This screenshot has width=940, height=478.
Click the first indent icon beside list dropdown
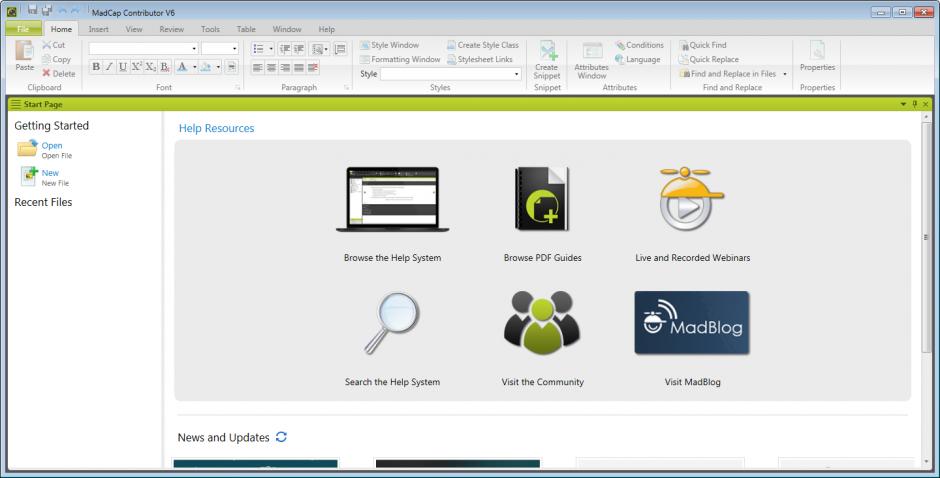[x=285, y=49]
